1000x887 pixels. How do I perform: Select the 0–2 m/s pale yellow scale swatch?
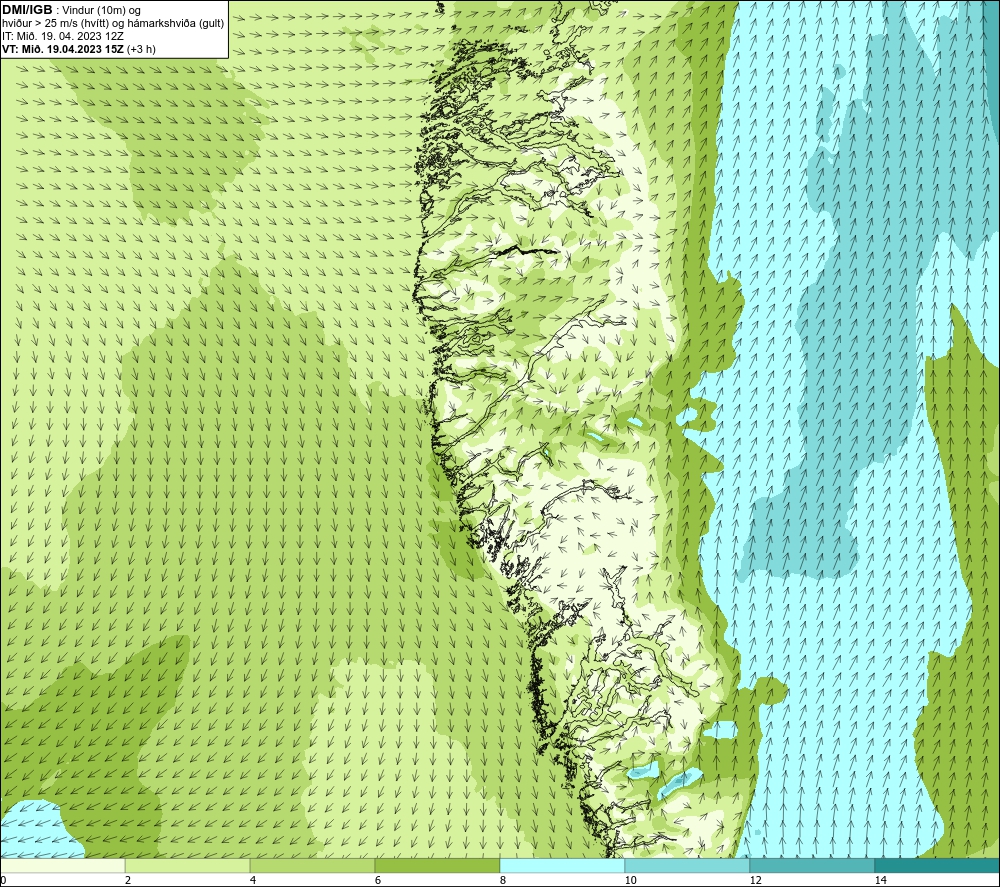62,865
